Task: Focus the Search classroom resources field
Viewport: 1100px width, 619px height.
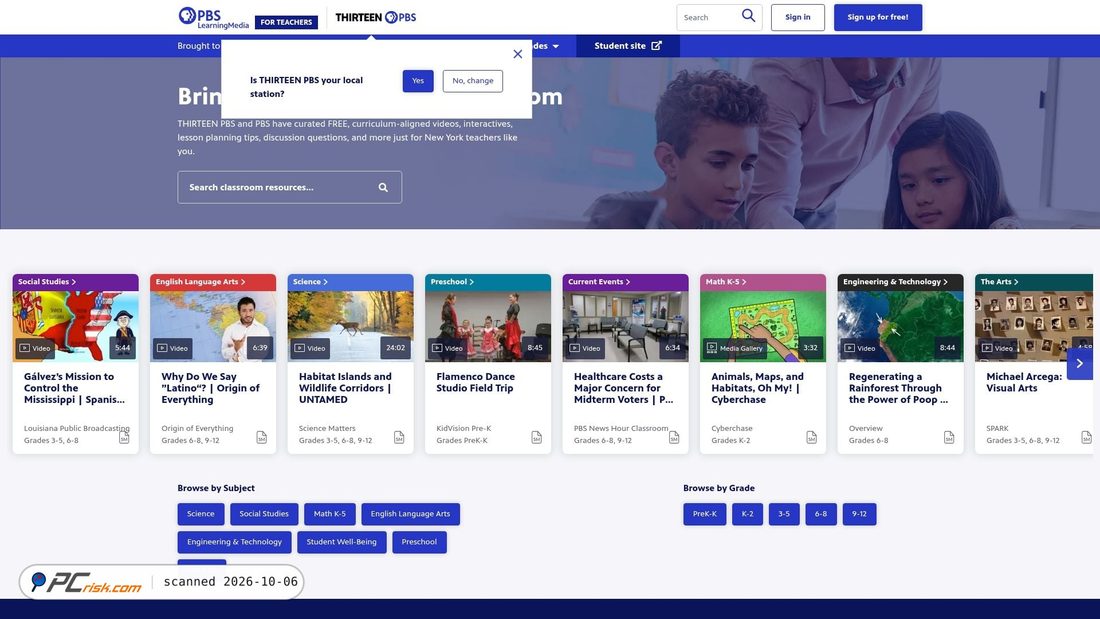Action: pos(290,187)
